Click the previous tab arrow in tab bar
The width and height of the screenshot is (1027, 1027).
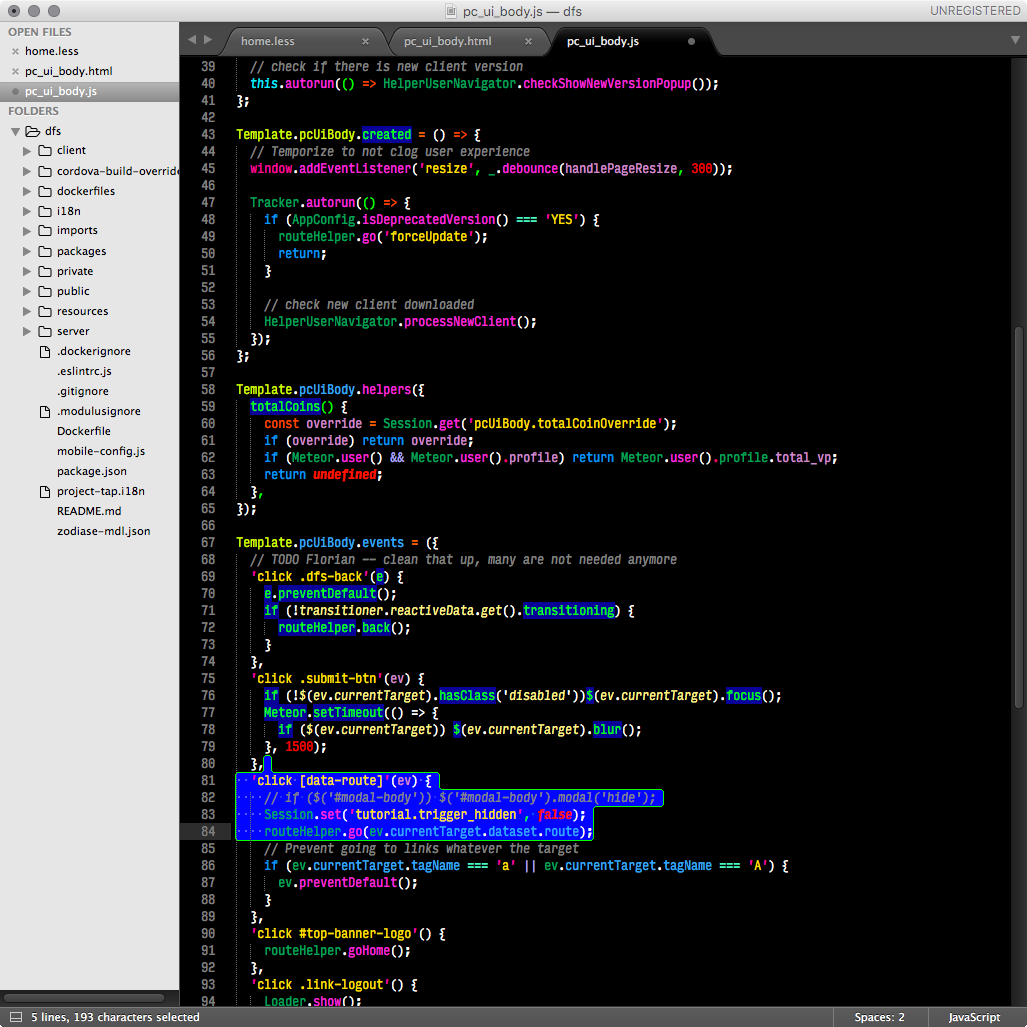tap(192, 40)
